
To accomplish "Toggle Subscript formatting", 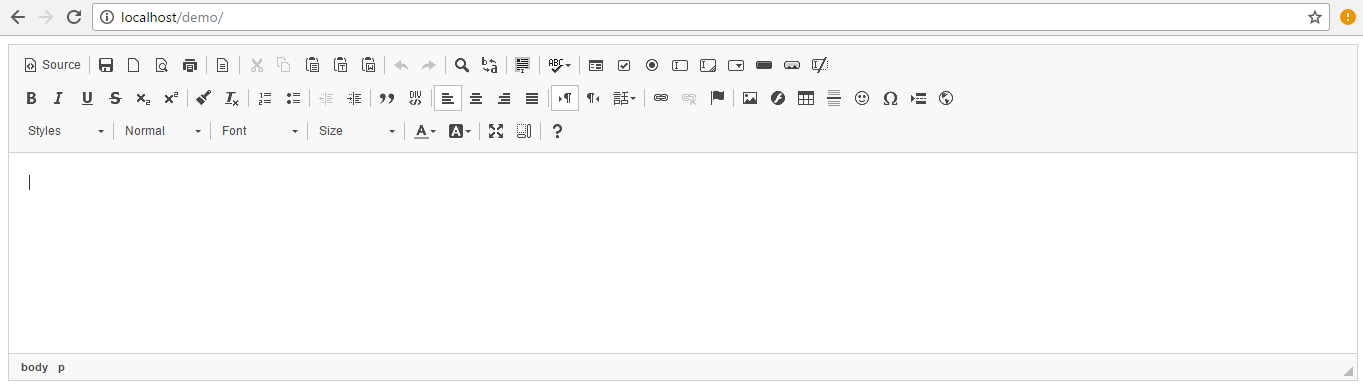I will [x=143, y=98].
